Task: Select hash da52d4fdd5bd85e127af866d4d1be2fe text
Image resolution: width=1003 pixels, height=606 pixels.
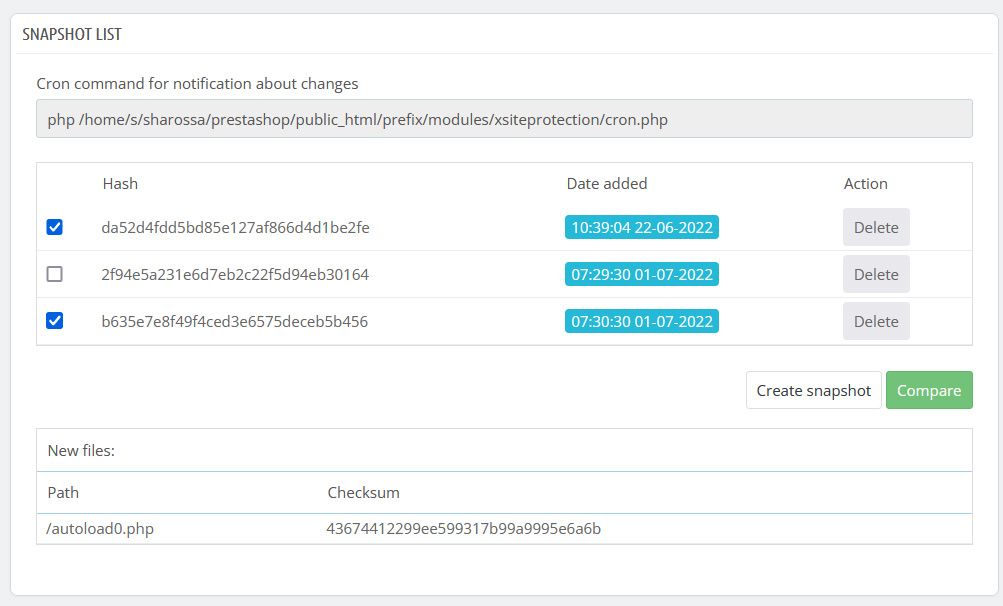Action: [235, 227]
